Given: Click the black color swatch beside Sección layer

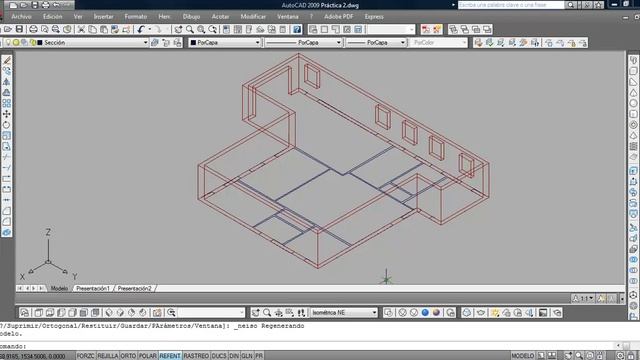Looking at the screenshot, I should click(x=40, y=42).
